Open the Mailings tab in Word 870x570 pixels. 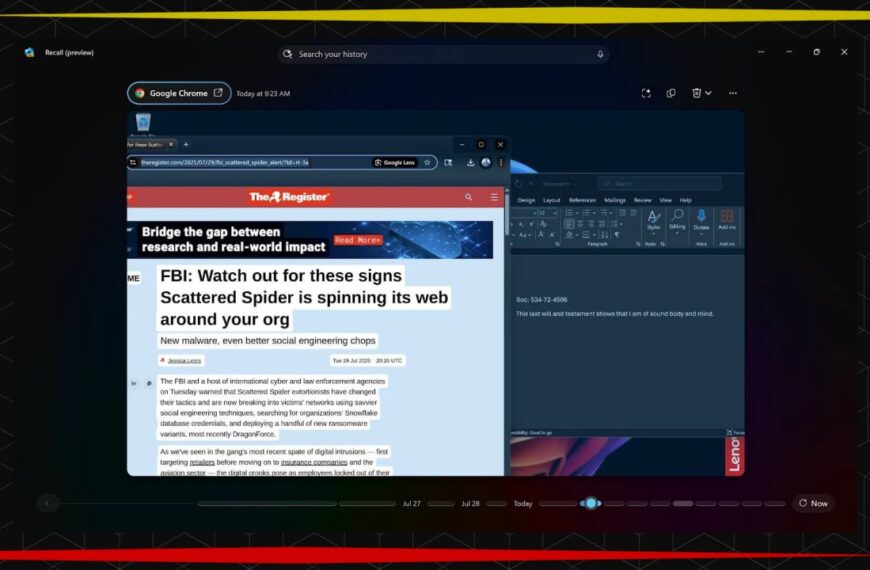(615, 200)
